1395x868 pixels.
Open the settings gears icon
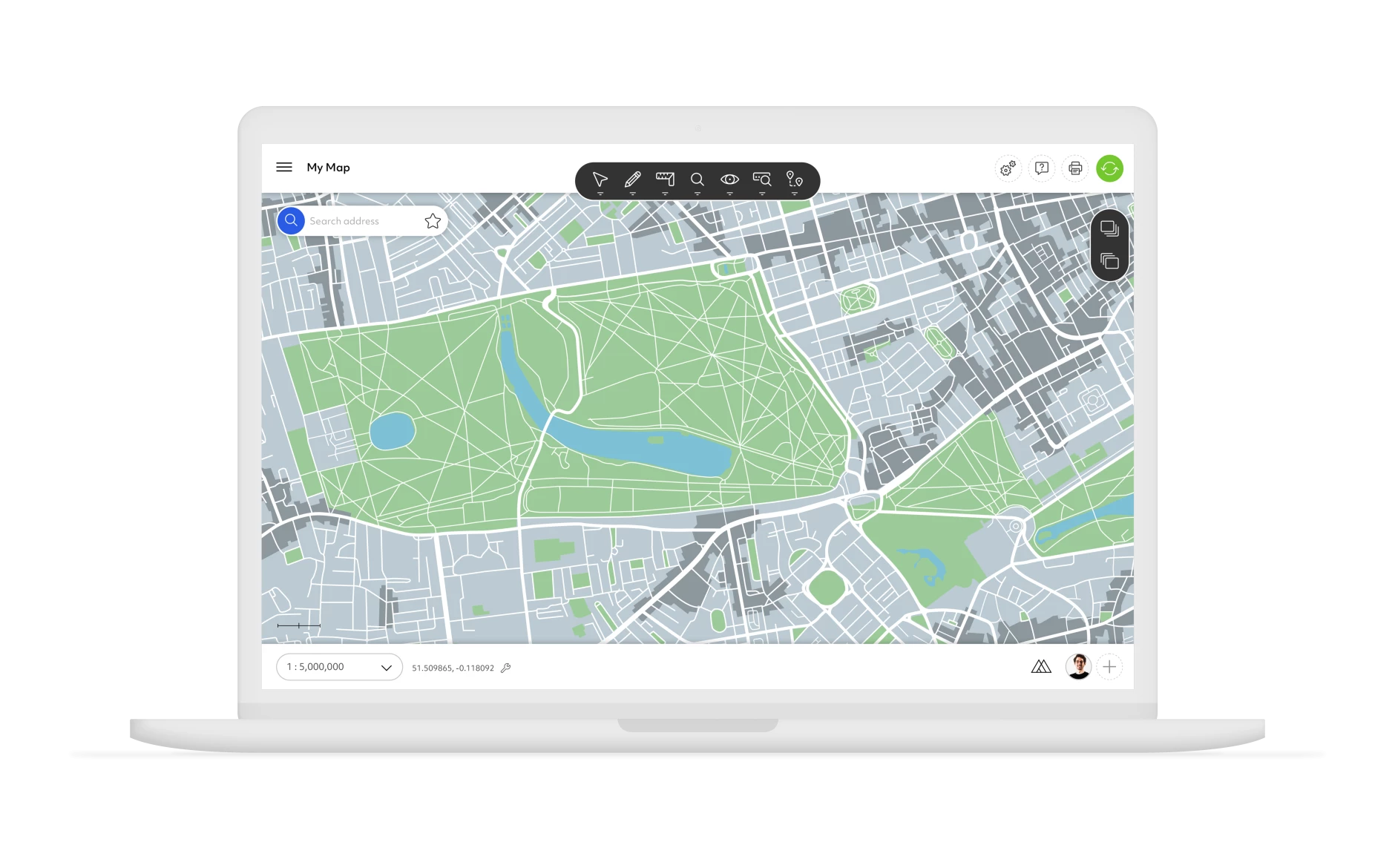(x=1008, y=168)
